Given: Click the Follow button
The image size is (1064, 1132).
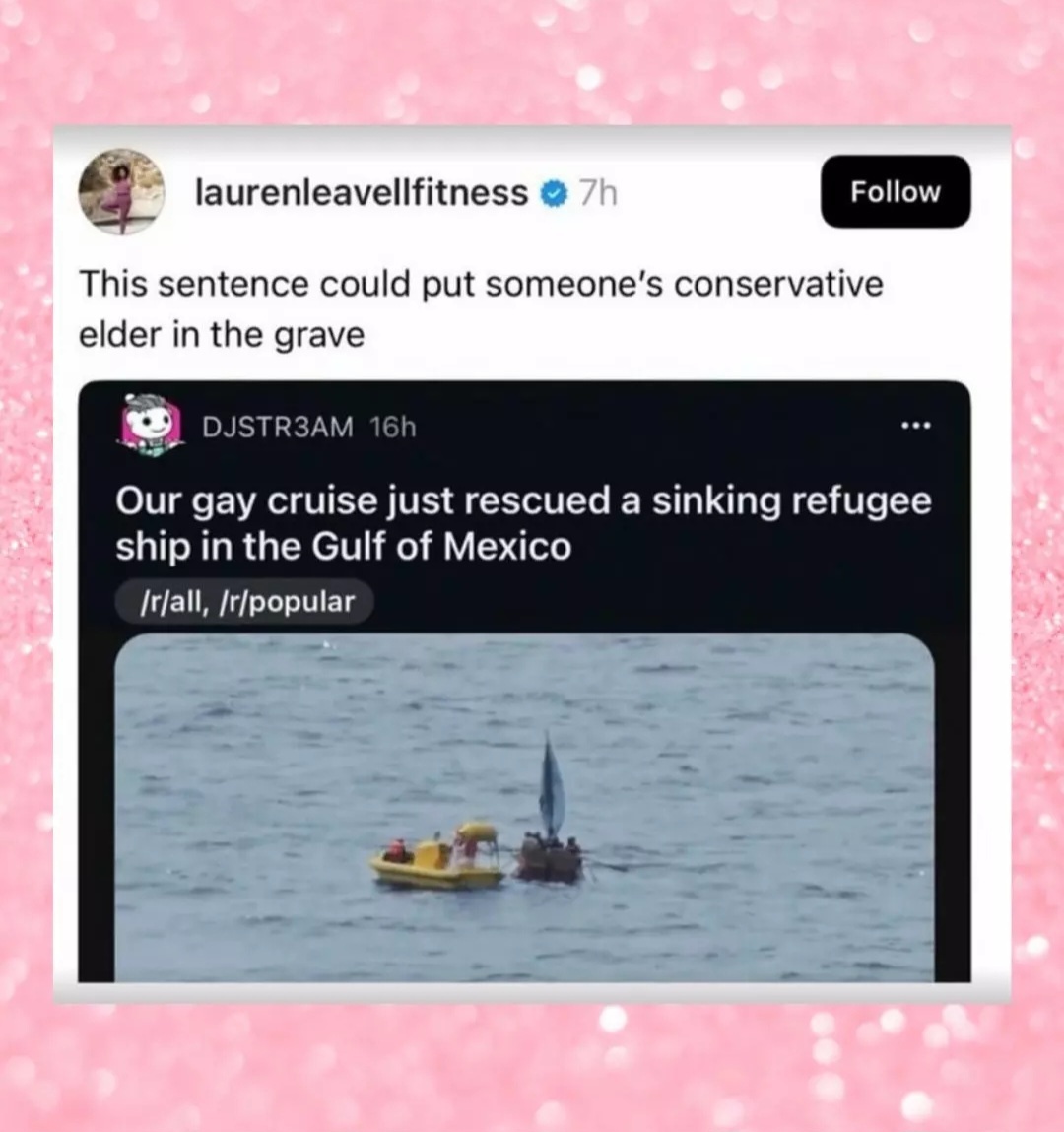Looking at the screenshot, I should 896,191.
